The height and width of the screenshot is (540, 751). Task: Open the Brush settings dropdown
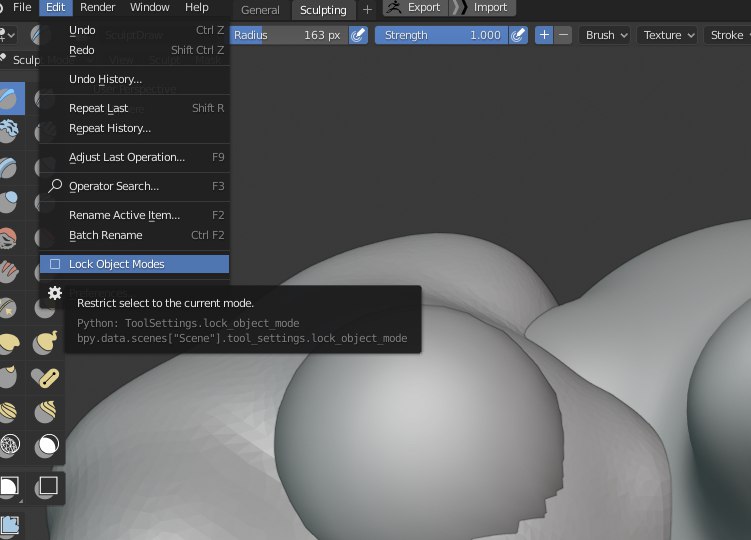tap(604, 35)
